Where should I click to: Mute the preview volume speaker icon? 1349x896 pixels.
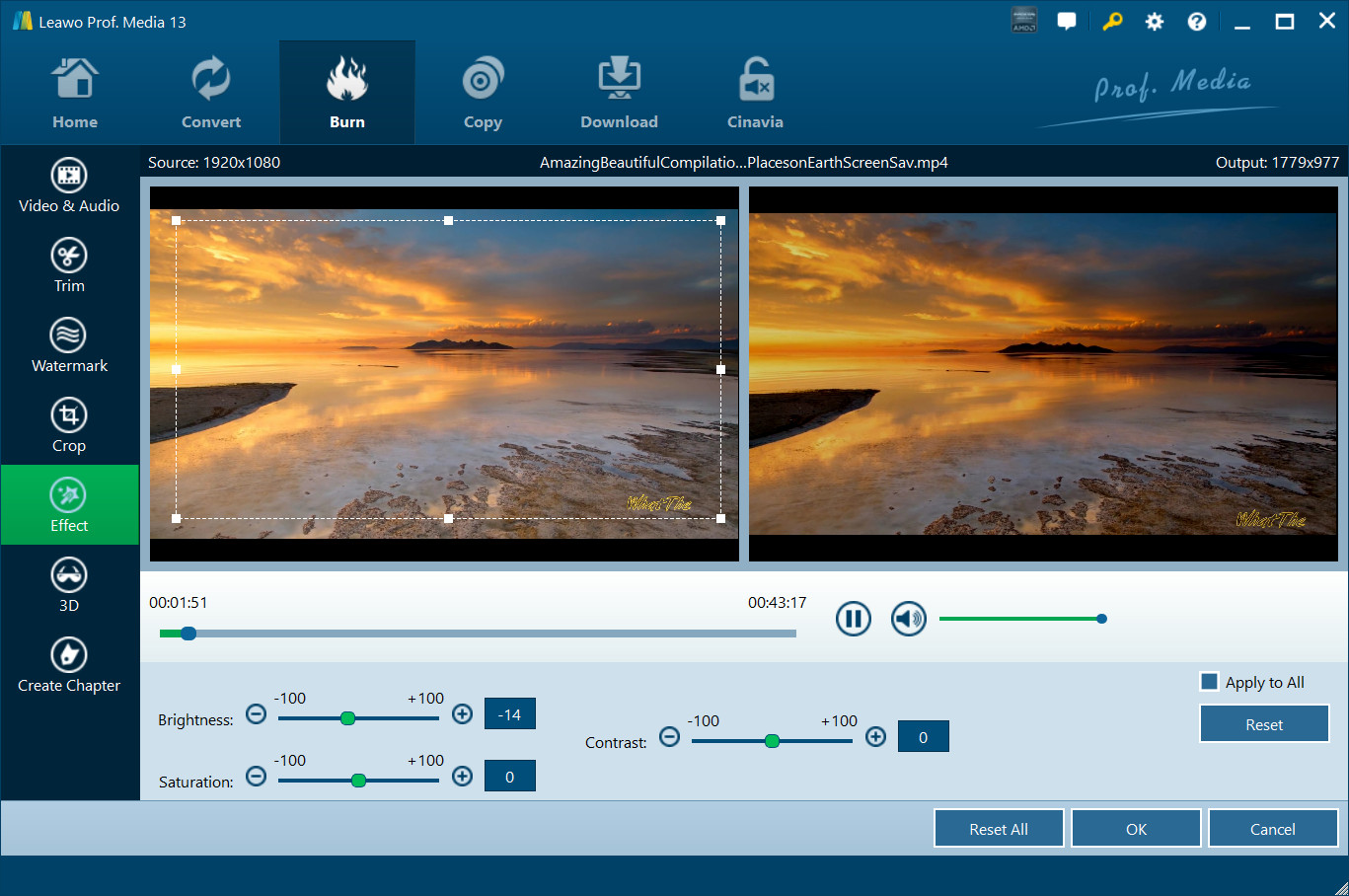(x=908, y=619)
